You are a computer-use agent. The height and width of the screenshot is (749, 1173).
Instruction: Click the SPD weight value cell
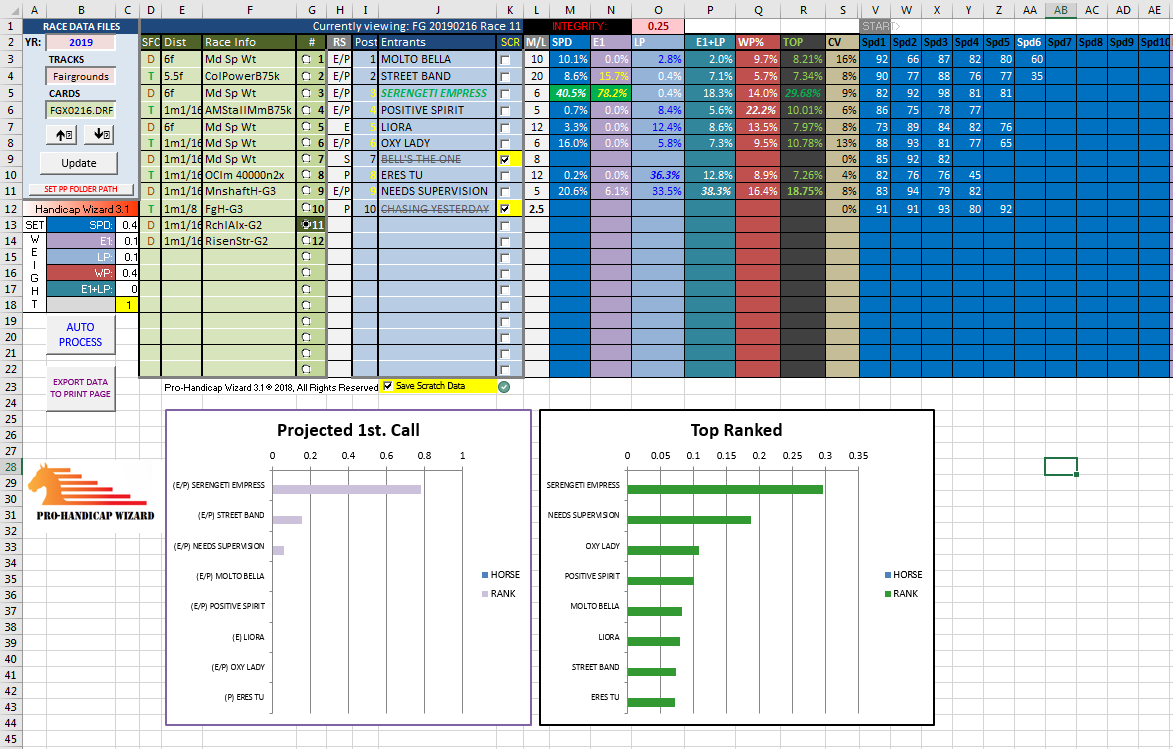point(129,225)
